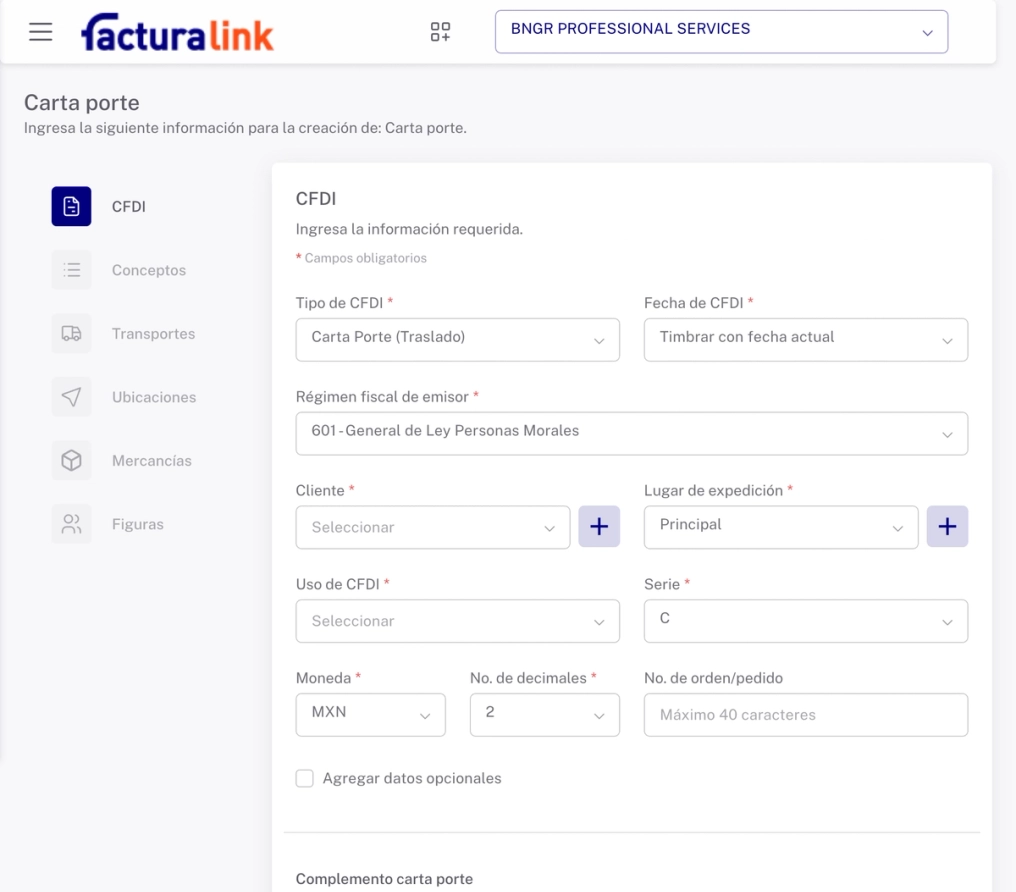Viewport: 1016px width, 892px height.
Task: Click the Figuras people icon
Action: click(71, 524)
